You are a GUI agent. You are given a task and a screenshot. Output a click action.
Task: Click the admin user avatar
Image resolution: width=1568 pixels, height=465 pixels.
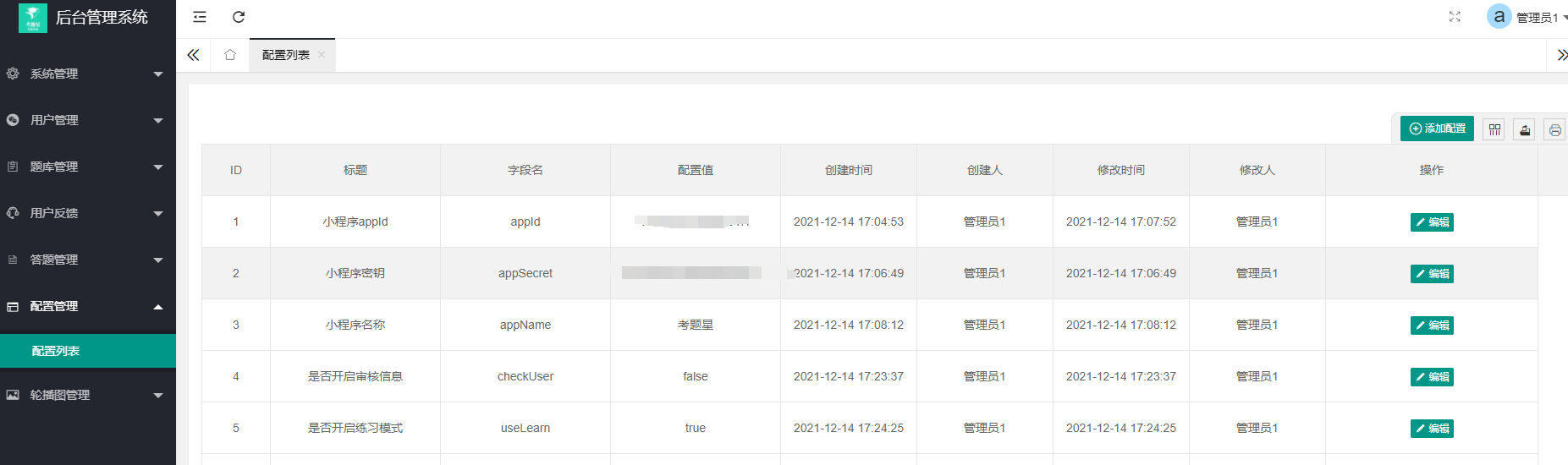coord(1499,17)
